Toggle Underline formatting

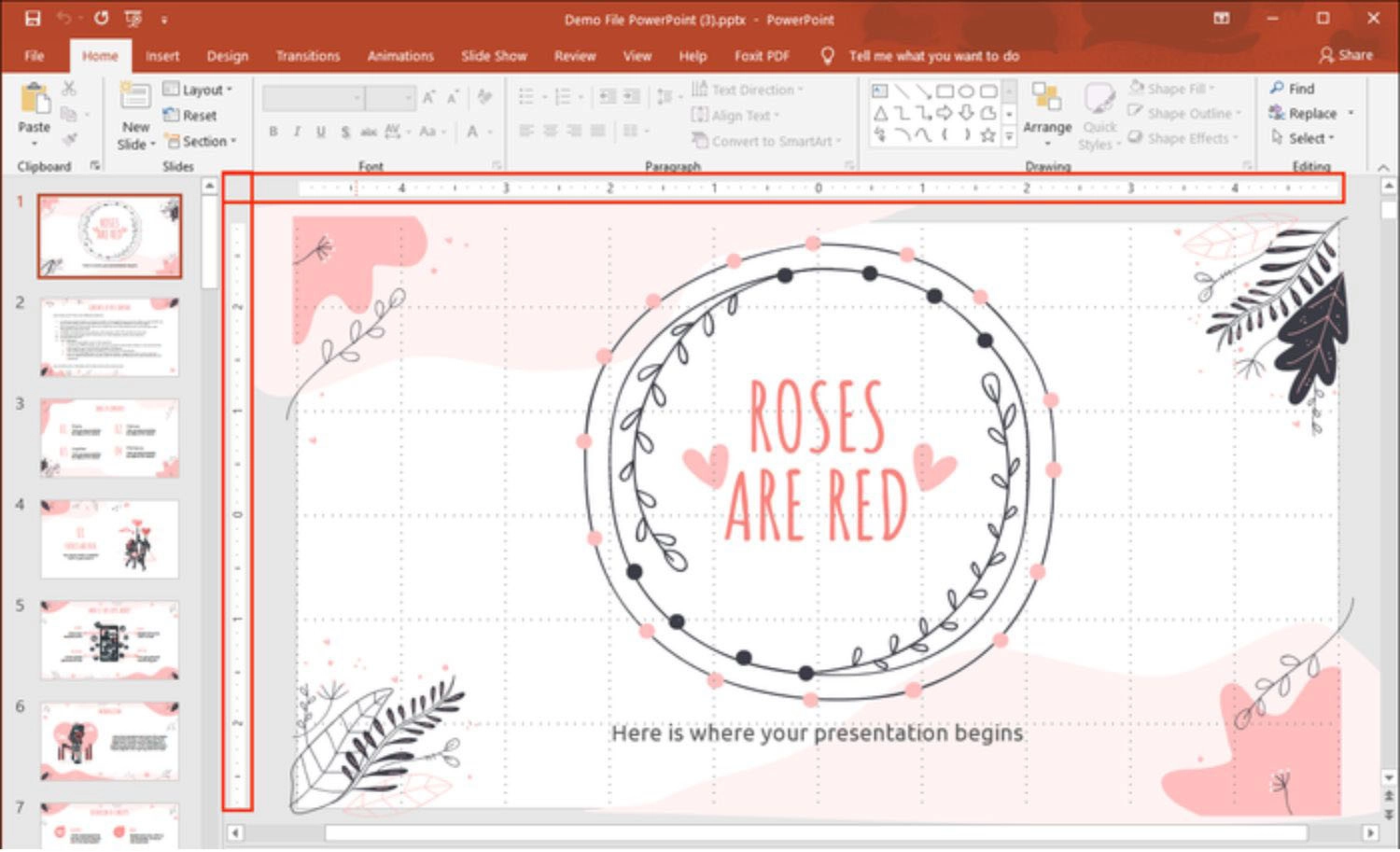pos(321,132)
